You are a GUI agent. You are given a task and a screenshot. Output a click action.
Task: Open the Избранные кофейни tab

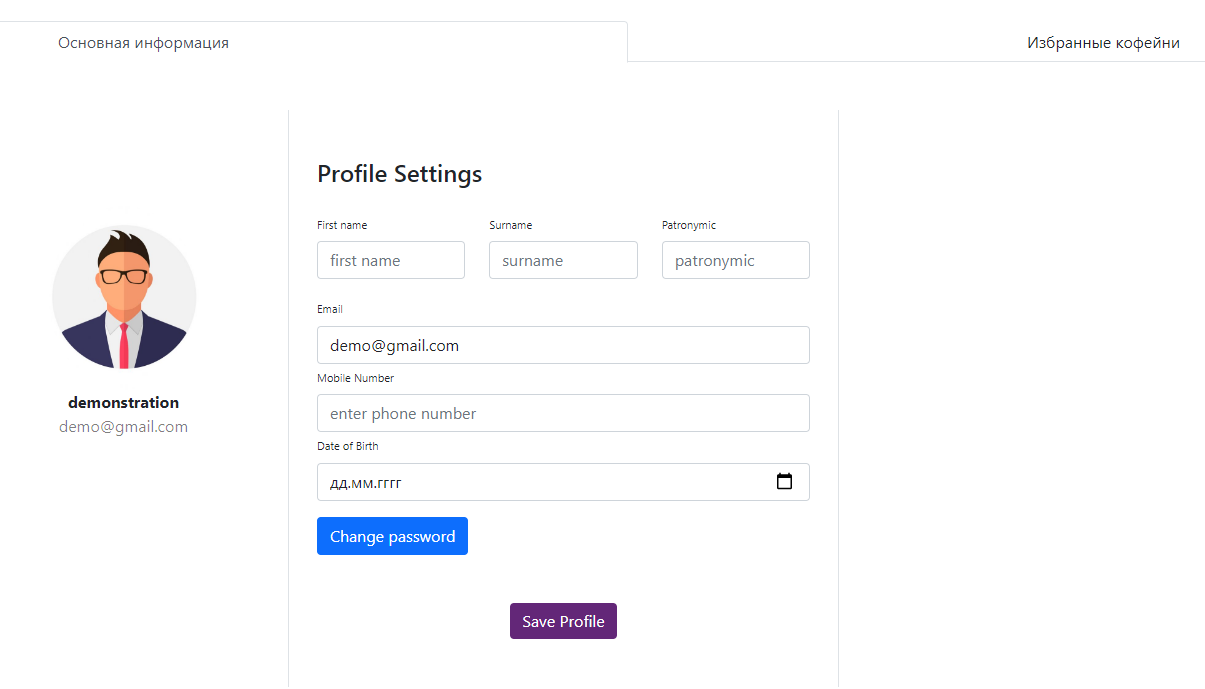coord(1103,43)
